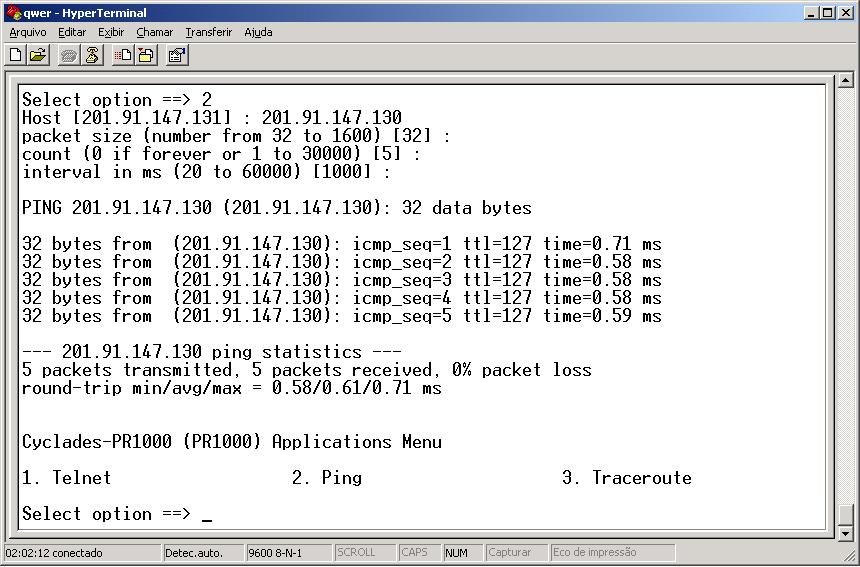Click the SCROLL status indicator

[365, 553]
